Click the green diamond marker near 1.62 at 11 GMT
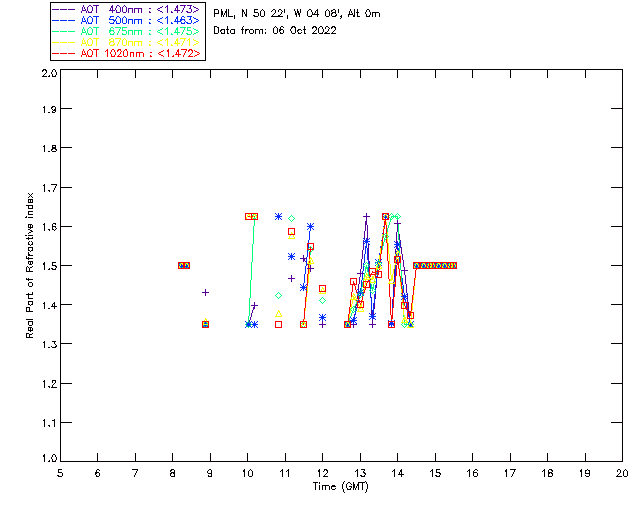Screen dimensions: 640x512 click(x=291, y=218)
